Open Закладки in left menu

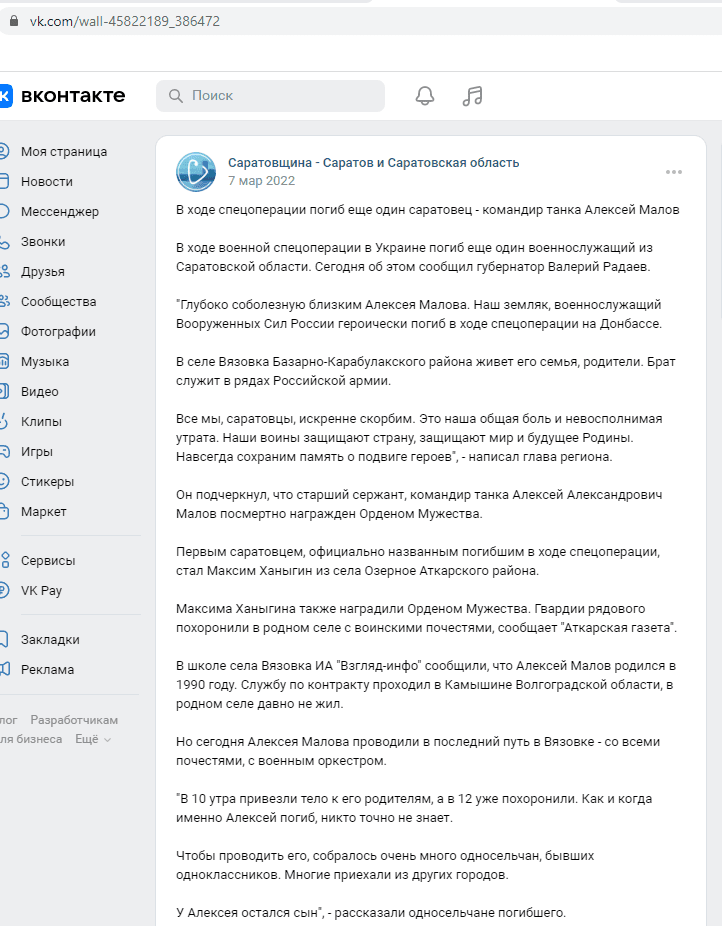tap(50, 640)
